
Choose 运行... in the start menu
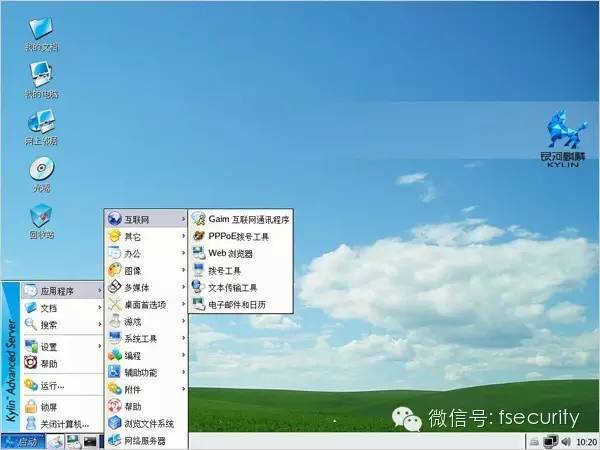[x=62, y=386]
